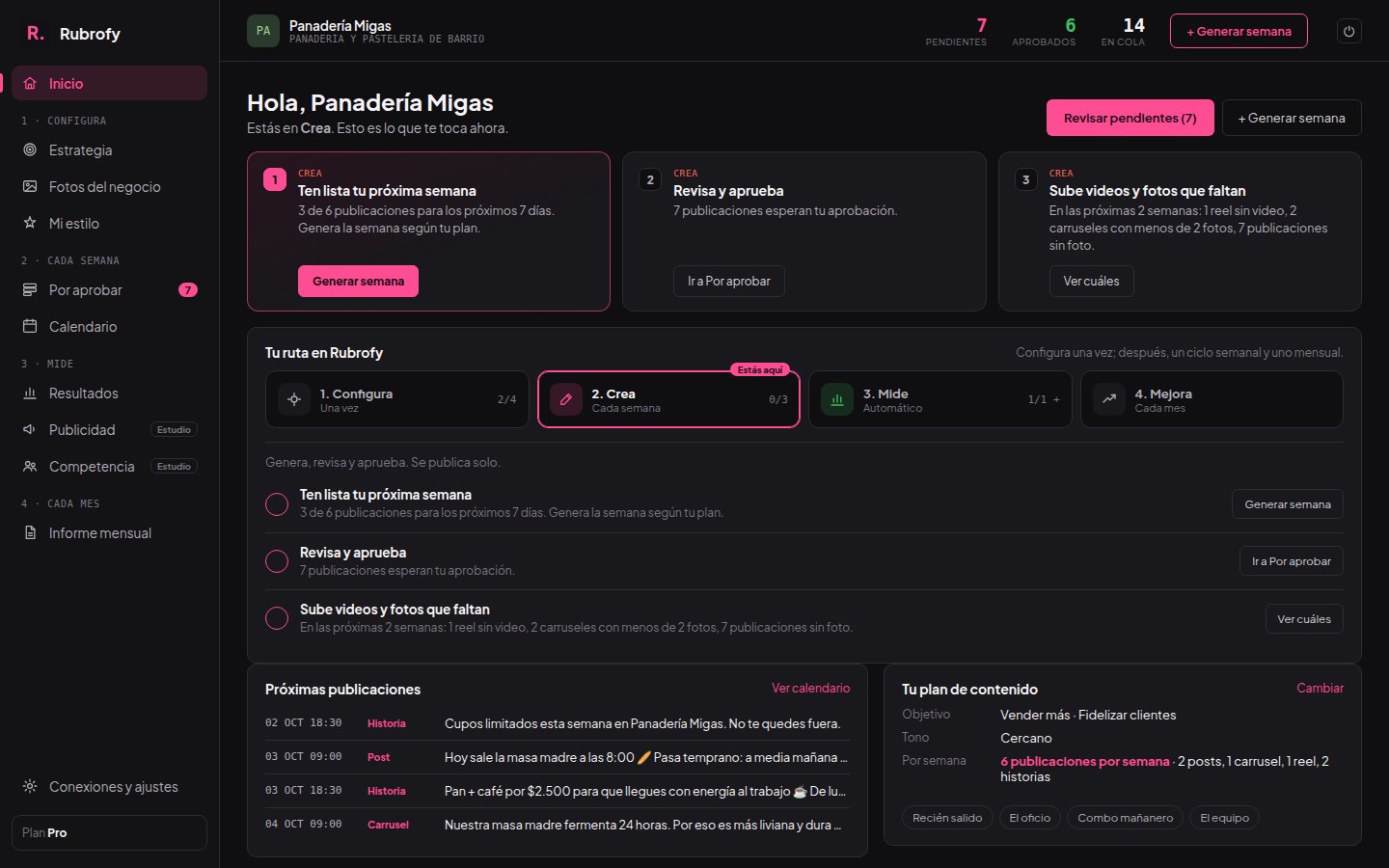This screenshot has width=1389, height=868.
Task: Click the Mi estilo star icon
Action: pyautogui.click(x=30, y=223)
